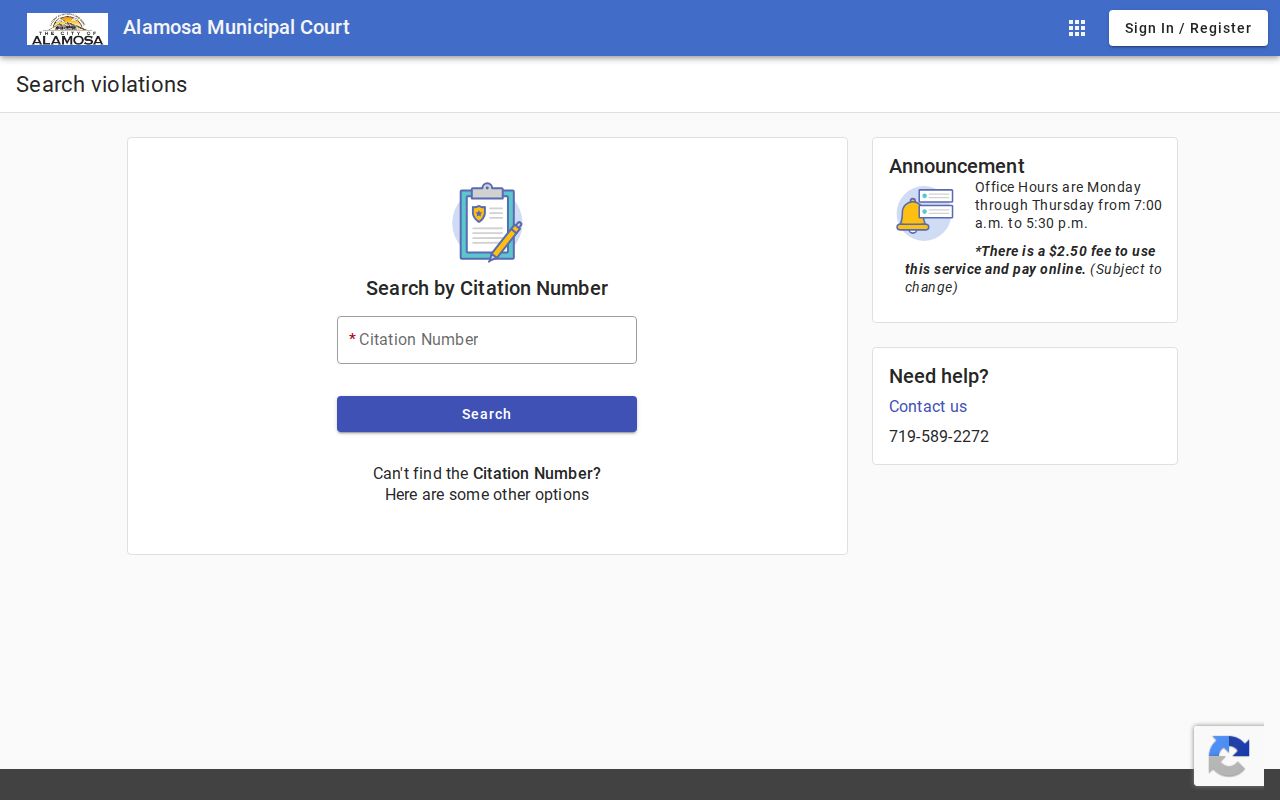Viewport: 1280px width, 800px height.
Task: Click the clipboard citation icon
Action: [x=487, y=222]
